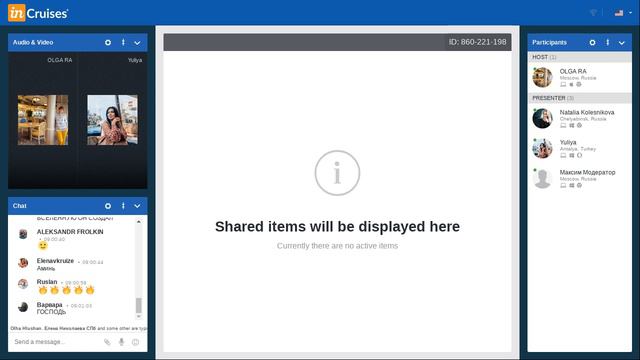
Task: Click the meeting ID 860-221-198
Action: pyautogui.click(x=478, y=42)
